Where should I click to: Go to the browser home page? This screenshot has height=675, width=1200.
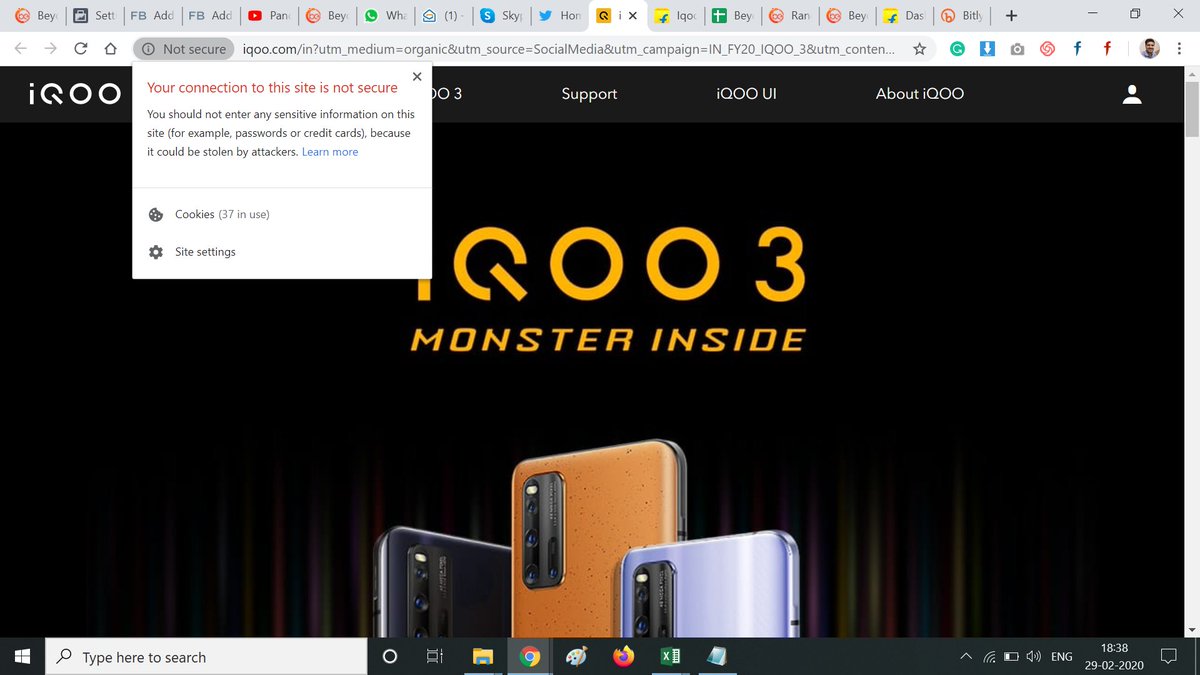point(111,48)
